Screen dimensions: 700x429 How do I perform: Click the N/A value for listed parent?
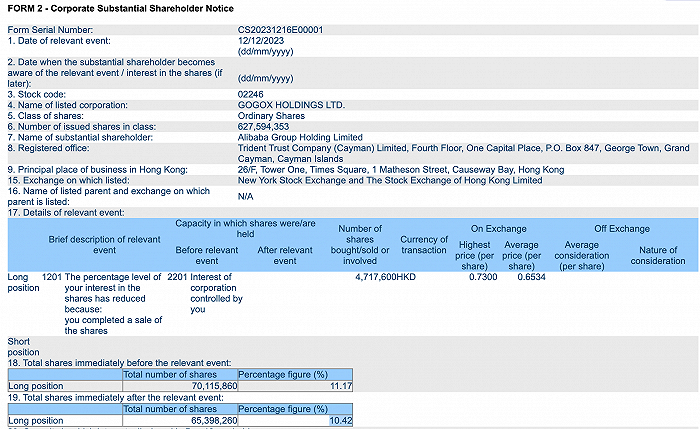pyautogui.click(x=246, y=196)
